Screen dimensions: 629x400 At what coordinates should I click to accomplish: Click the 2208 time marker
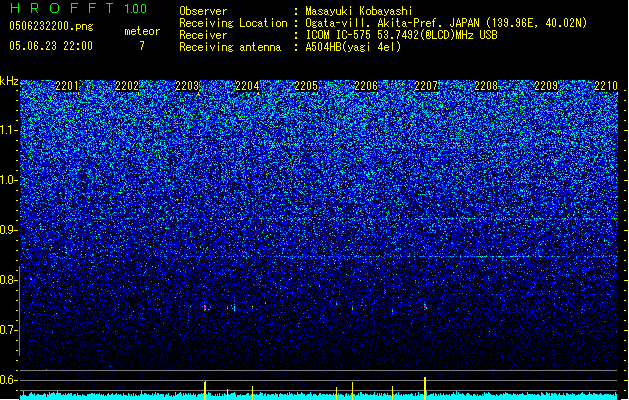click(486, 86)
